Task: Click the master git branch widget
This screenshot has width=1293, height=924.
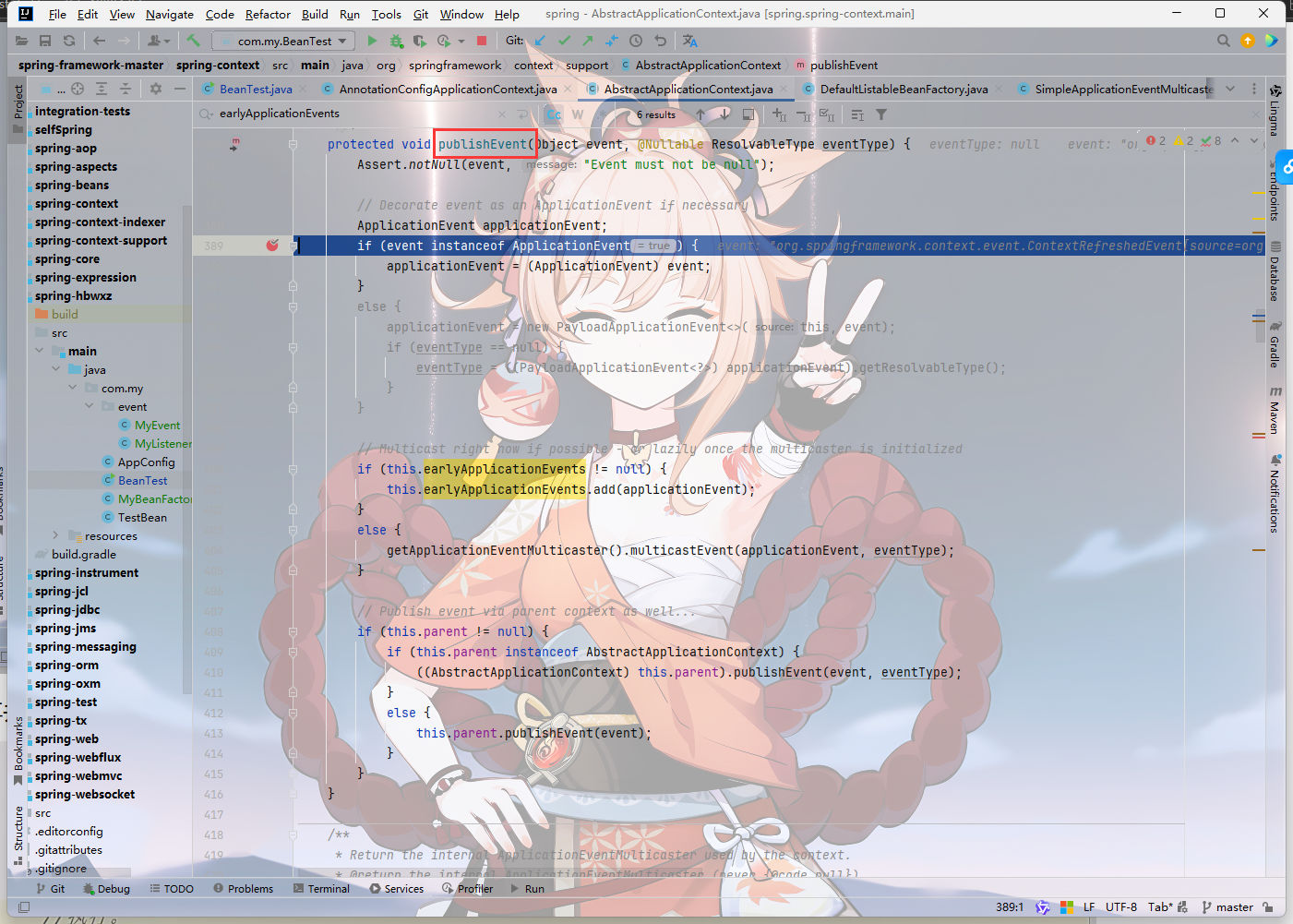Action: click(x=1227, y=907)
